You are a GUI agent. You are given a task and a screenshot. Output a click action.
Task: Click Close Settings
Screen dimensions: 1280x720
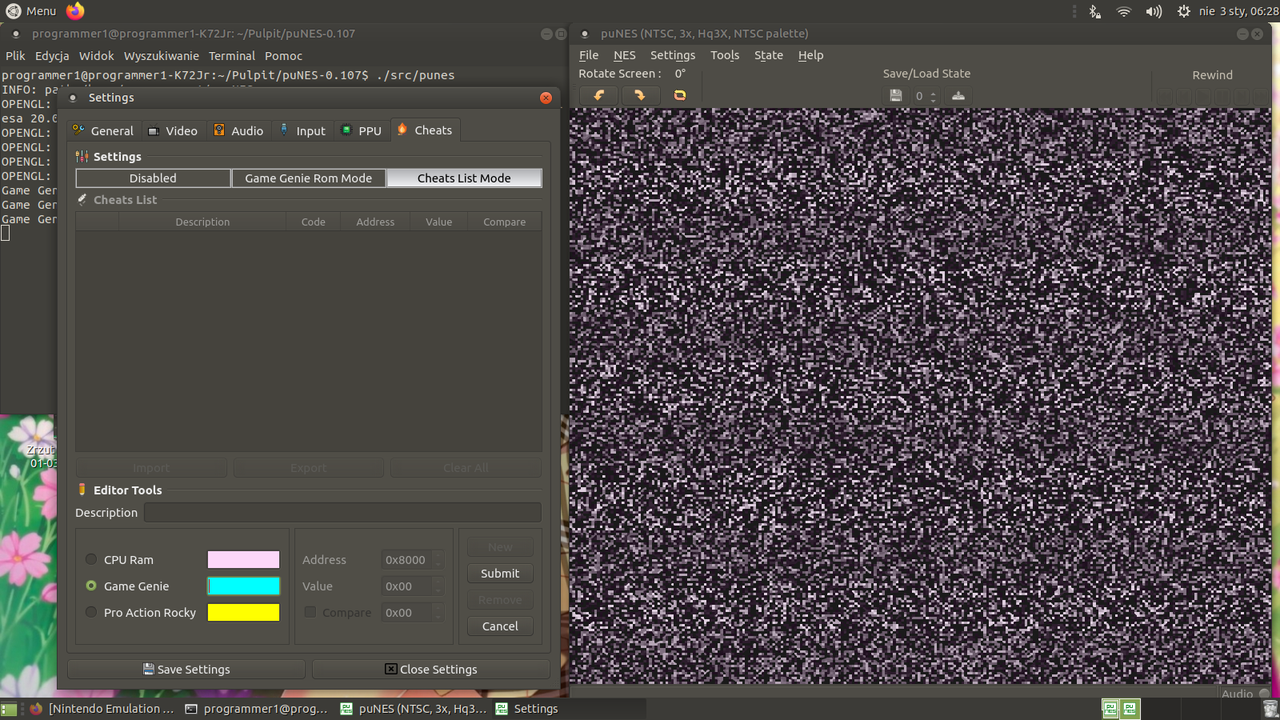pos(431,669)
